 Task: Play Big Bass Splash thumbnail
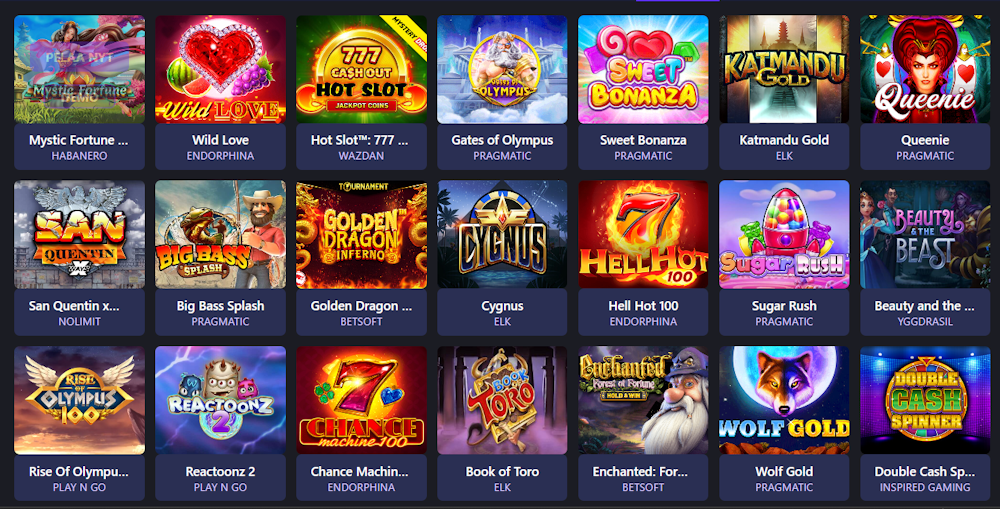tap(220, 235)
